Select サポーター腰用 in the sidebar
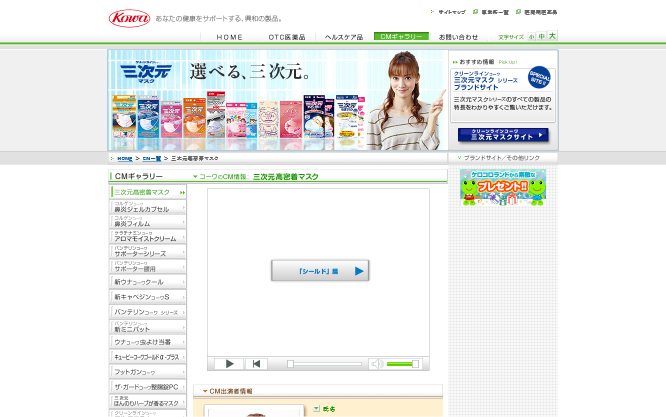This screenshot has width=666, height=417. (x=148, y=267)
